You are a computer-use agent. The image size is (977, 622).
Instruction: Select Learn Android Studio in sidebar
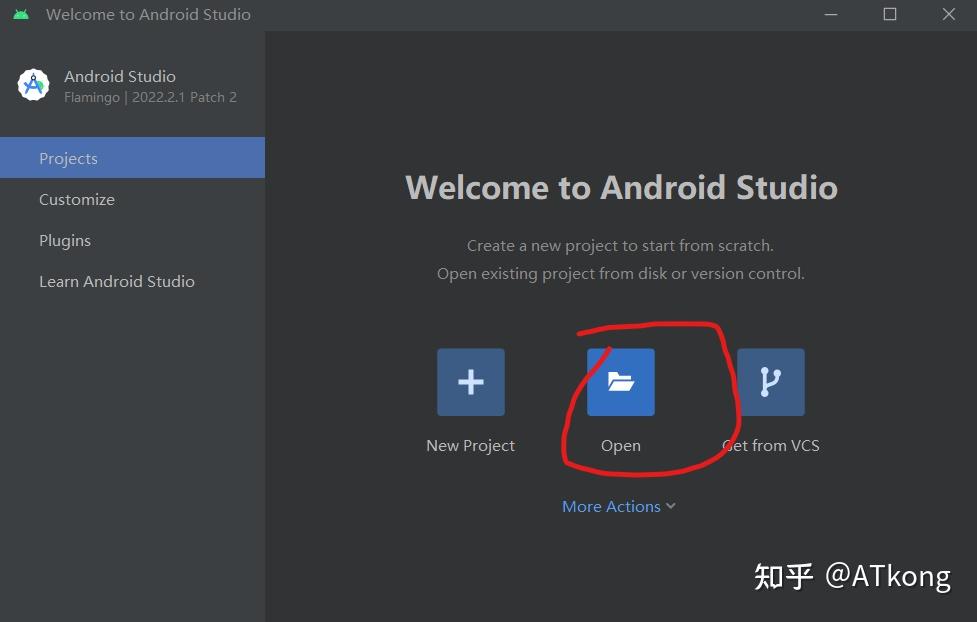tap(116, 281)
